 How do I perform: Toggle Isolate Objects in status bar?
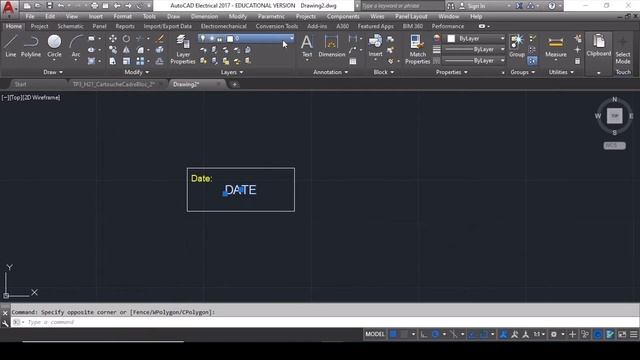[x=585, y=334]
